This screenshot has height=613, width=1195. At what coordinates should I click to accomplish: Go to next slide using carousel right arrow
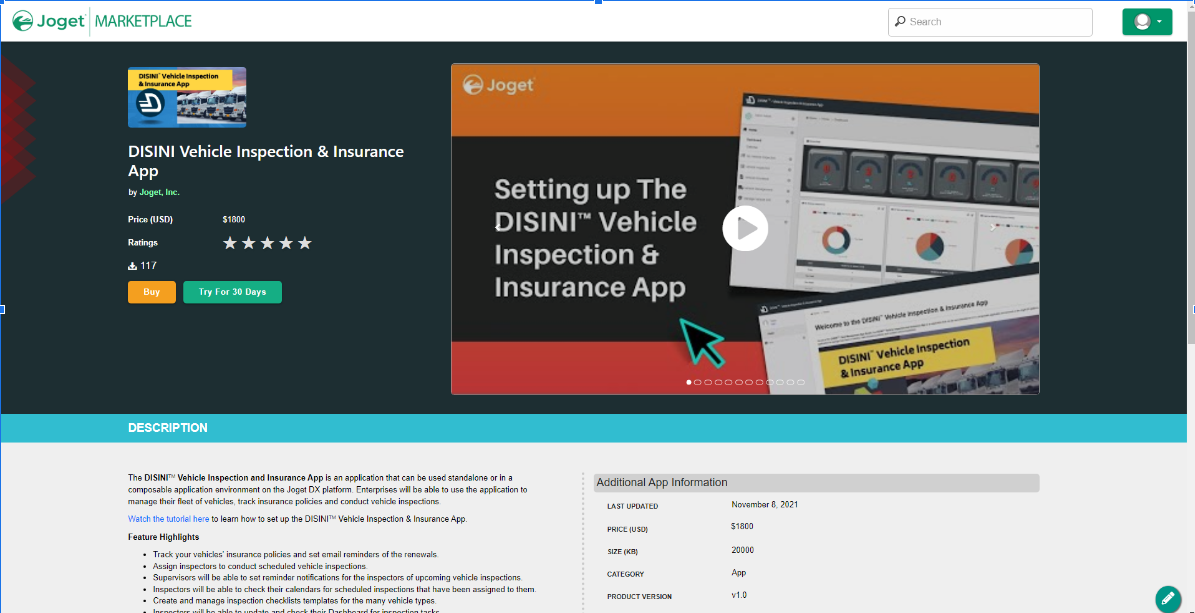(x=992, y=228)
